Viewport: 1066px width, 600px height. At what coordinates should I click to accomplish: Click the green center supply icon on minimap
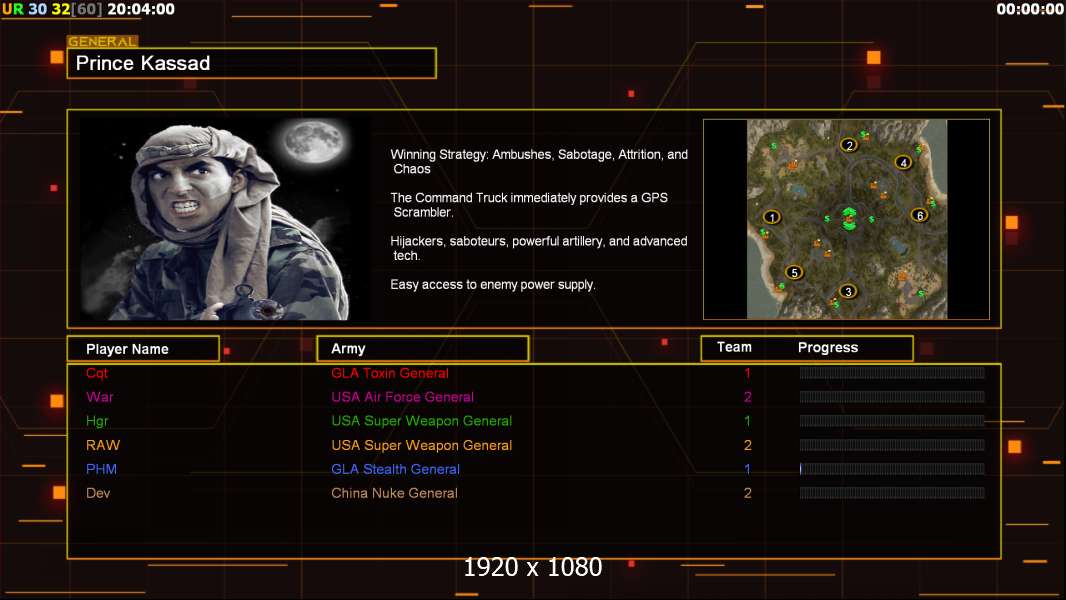point(848,219)
